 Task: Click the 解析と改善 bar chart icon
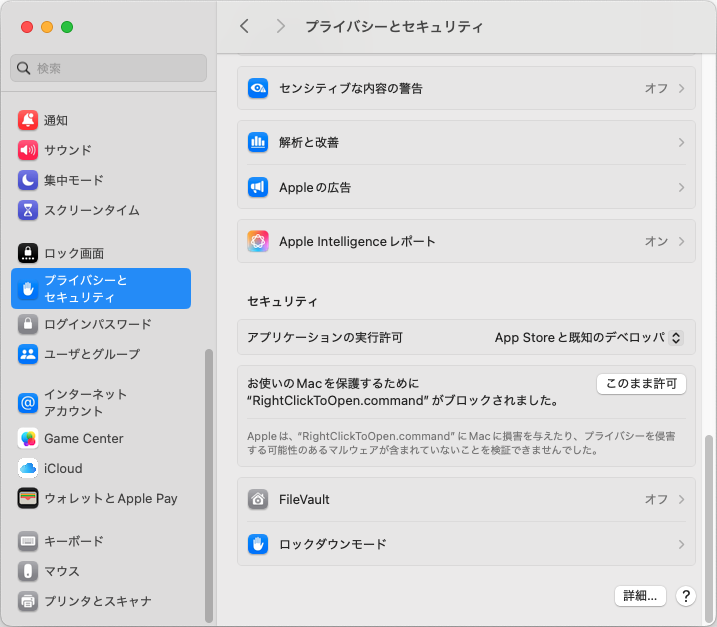[258, 142]
